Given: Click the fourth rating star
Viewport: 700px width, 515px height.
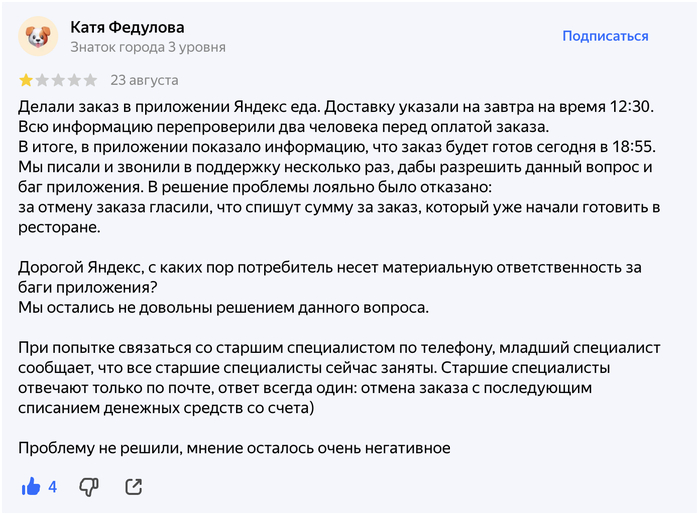Looking at the screenshot, I should click(x=74, y=80).
